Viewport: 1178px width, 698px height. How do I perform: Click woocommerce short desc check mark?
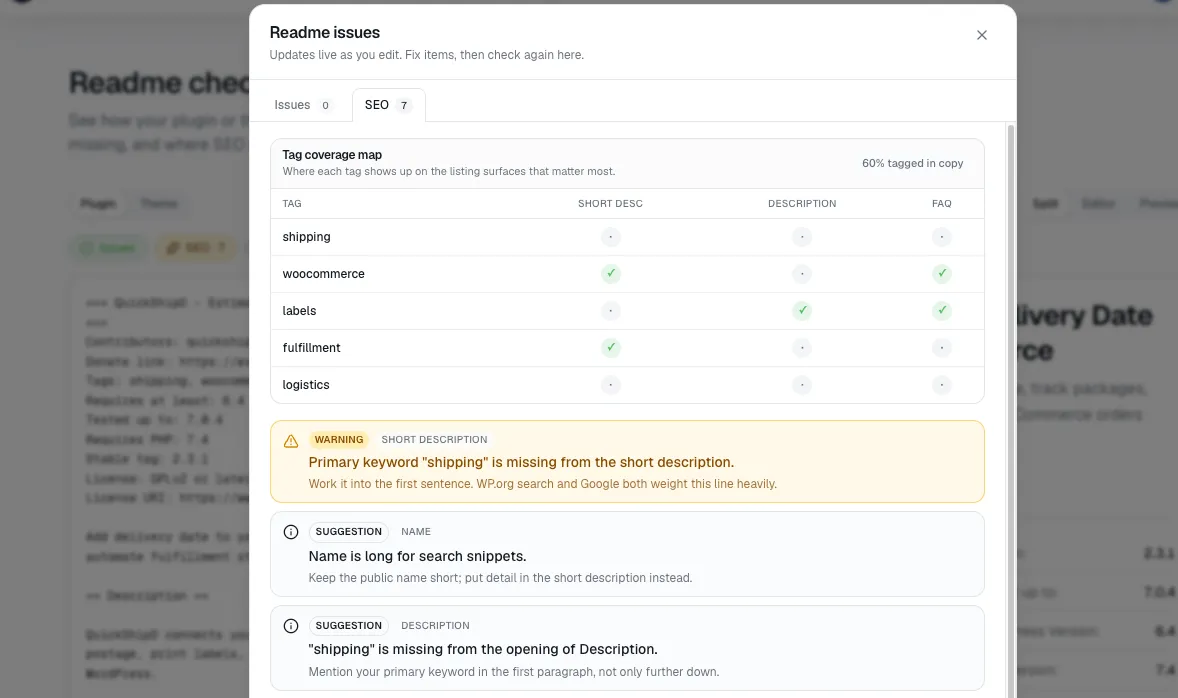[611, 273]
